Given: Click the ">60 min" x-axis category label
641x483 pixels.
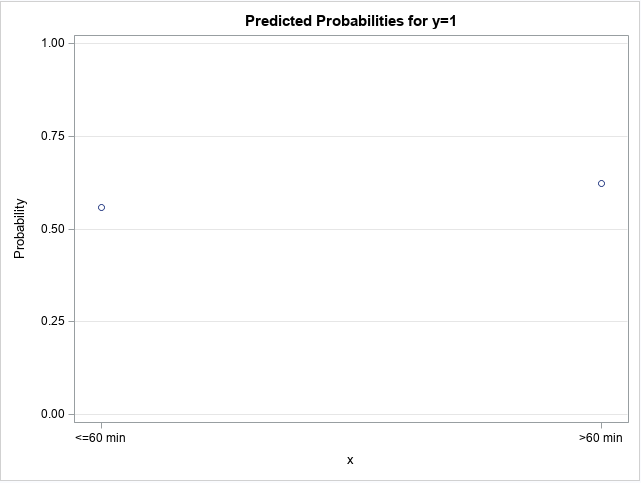Looking at the screenshot, I should (601, 438).
